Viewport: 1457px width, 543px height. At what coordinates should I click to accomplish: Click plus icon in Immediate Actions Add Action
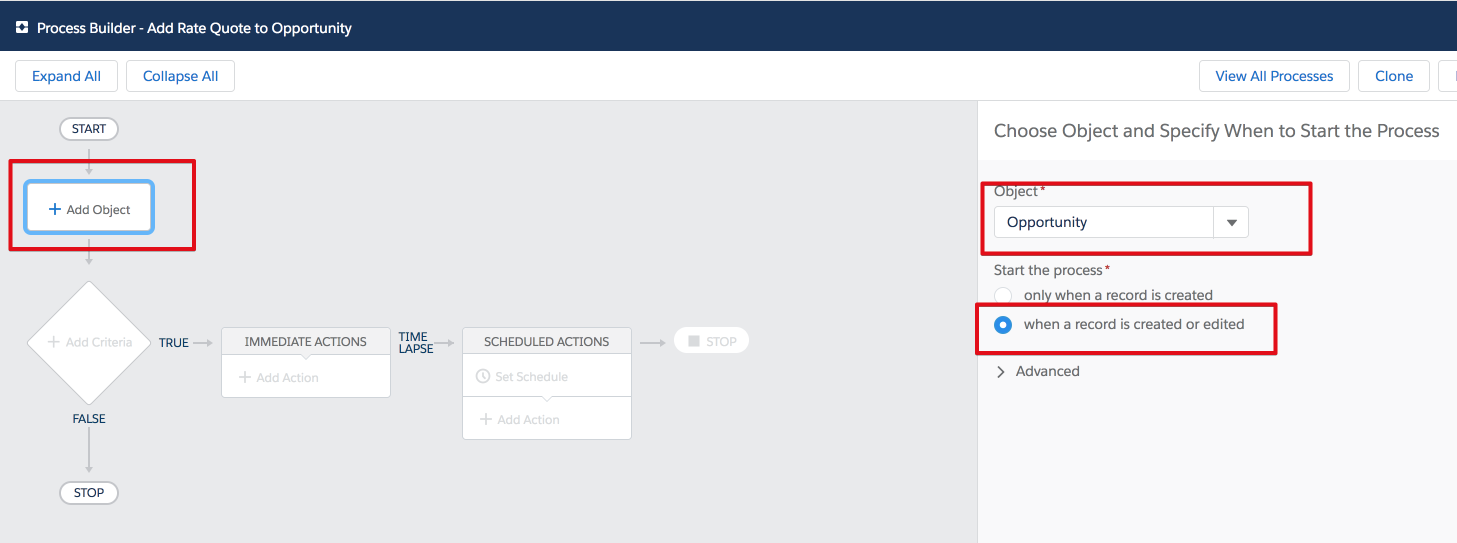[x=245, y=377]
